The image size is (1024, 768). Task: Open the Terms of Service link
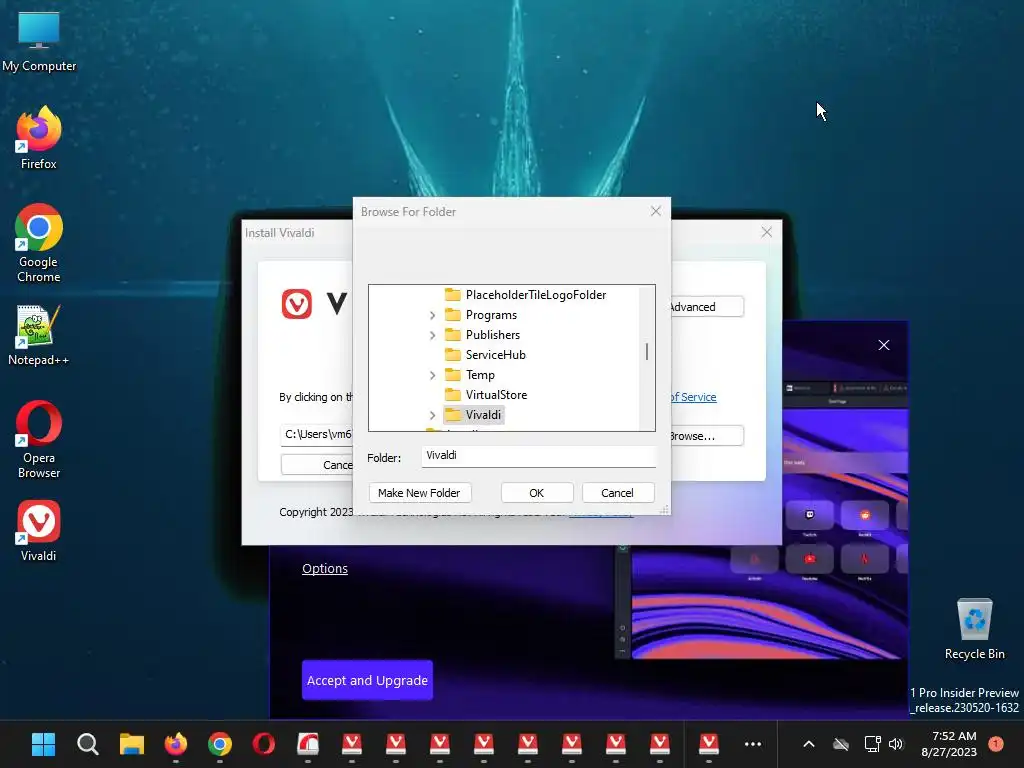[x=694, y=397]
